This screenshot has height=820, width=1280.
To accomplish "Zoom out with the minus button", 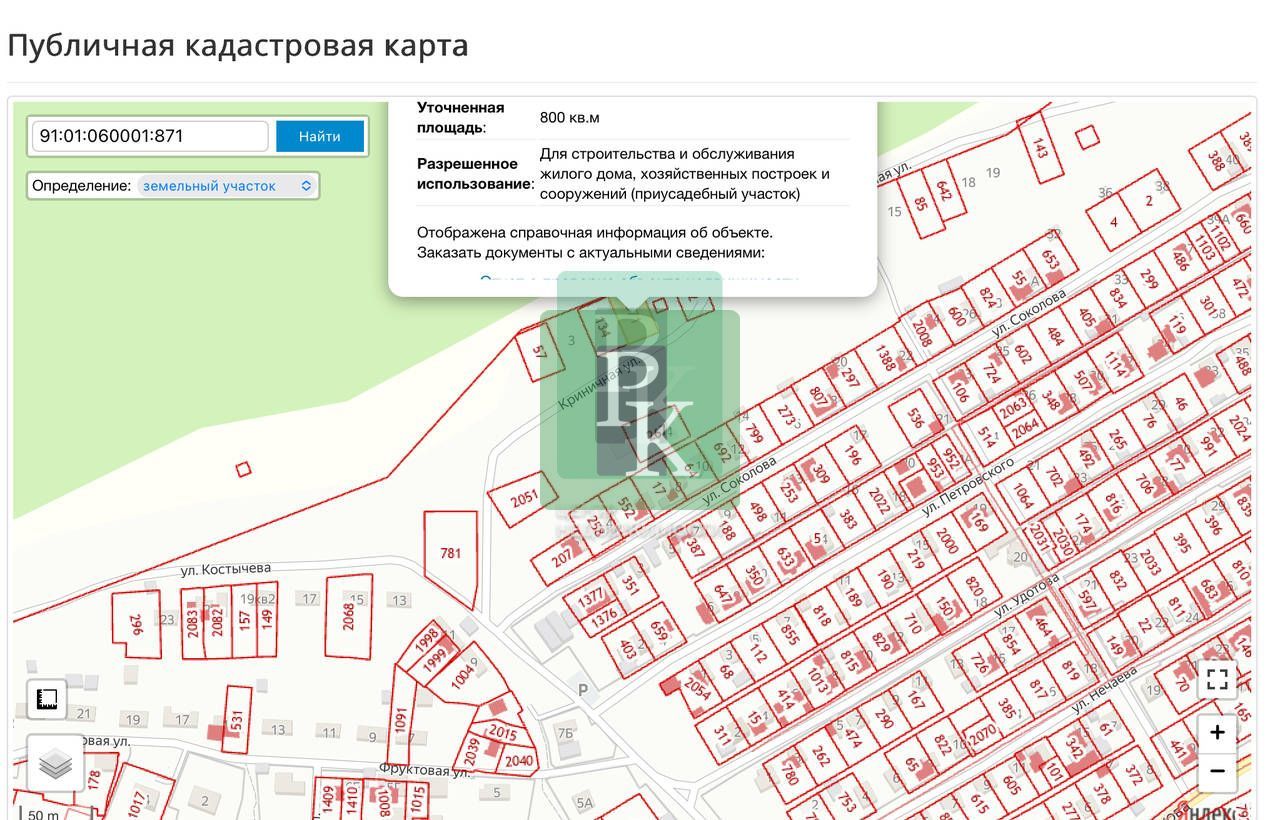I will pyautogui.click(x=1217, y=771).
